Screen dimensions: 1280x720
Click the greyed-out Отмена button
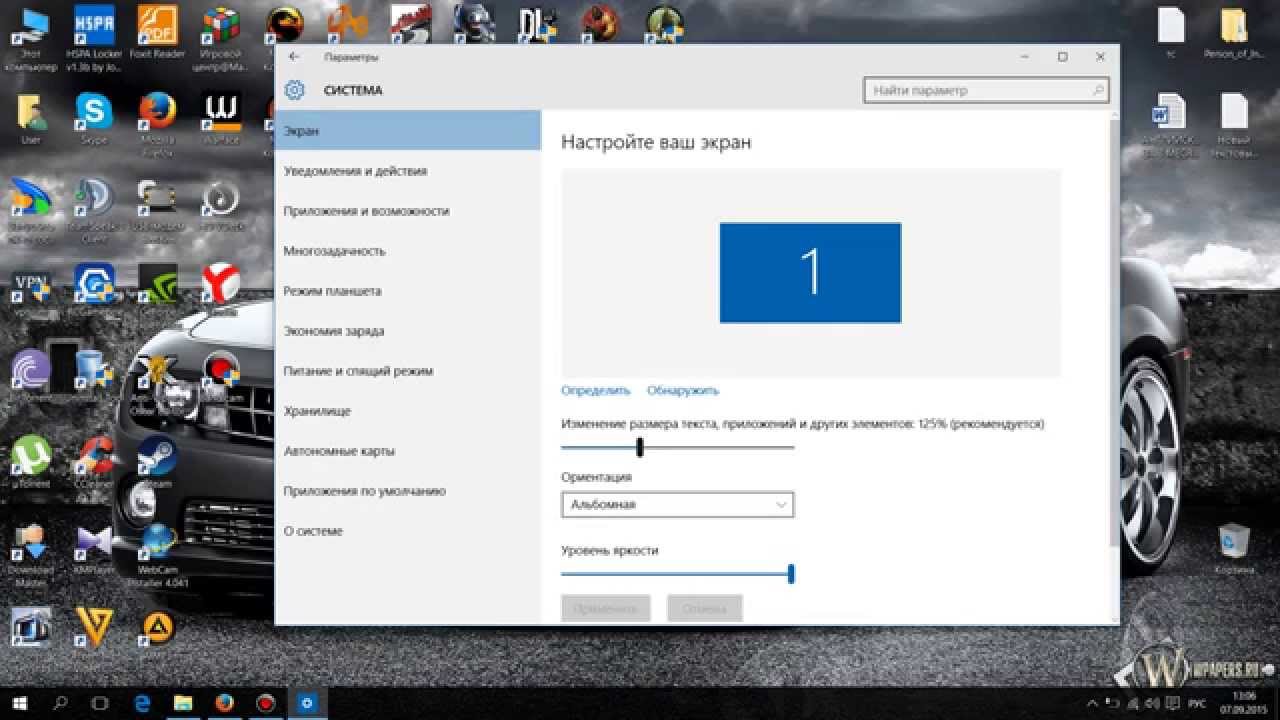pyautogui.click(x=704, y=608)
